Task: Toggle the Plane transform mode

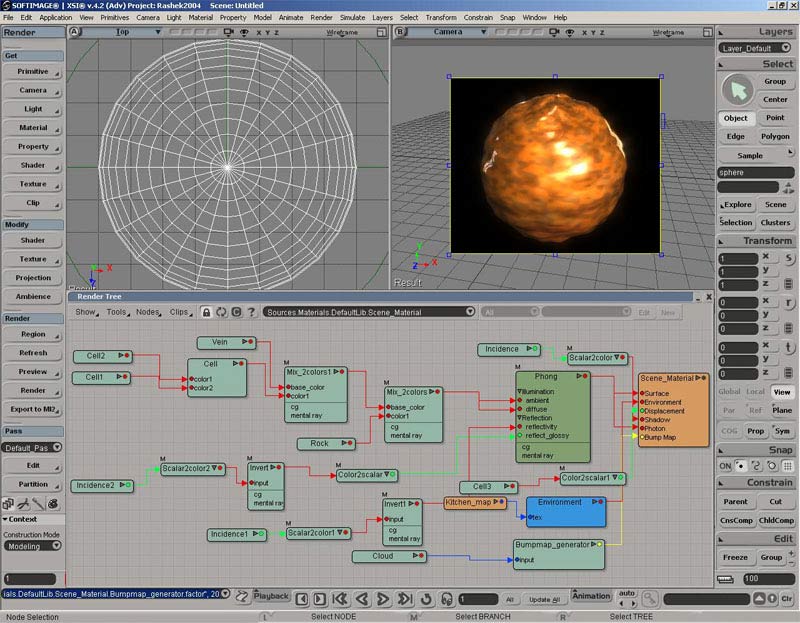Action: click(x=782, y=410)
